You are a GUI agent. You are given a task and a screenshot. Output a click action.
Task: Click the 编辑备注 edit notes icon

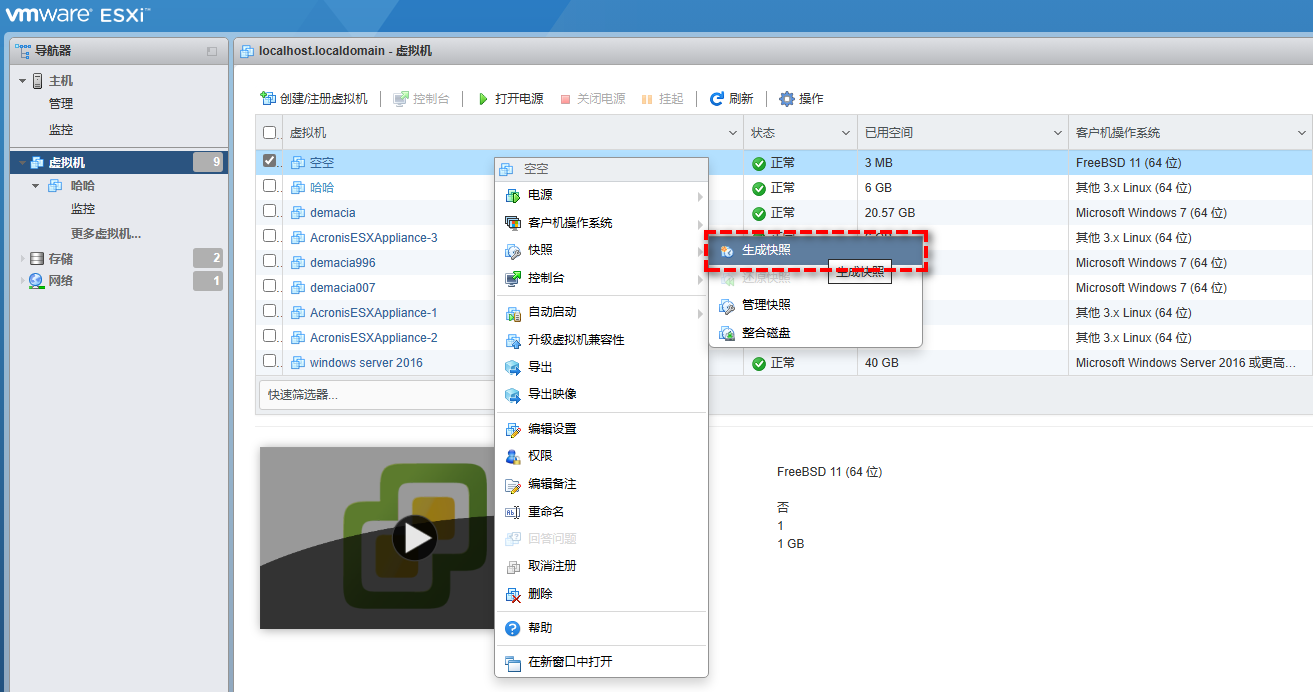tap(513, 484)
